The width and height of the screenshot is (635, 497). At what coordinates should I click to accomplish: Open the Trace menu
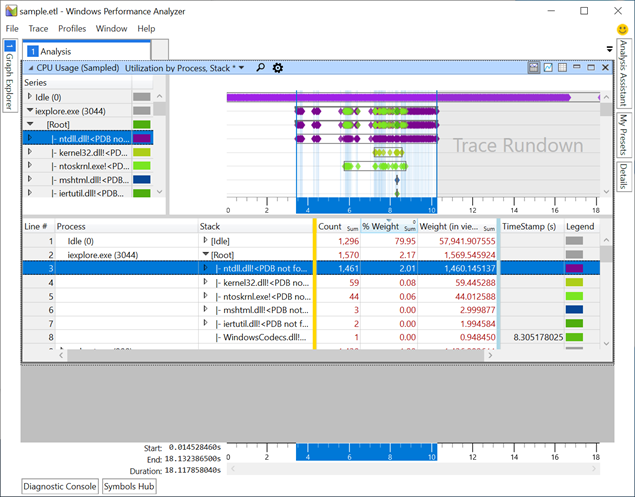coord(38,29)
